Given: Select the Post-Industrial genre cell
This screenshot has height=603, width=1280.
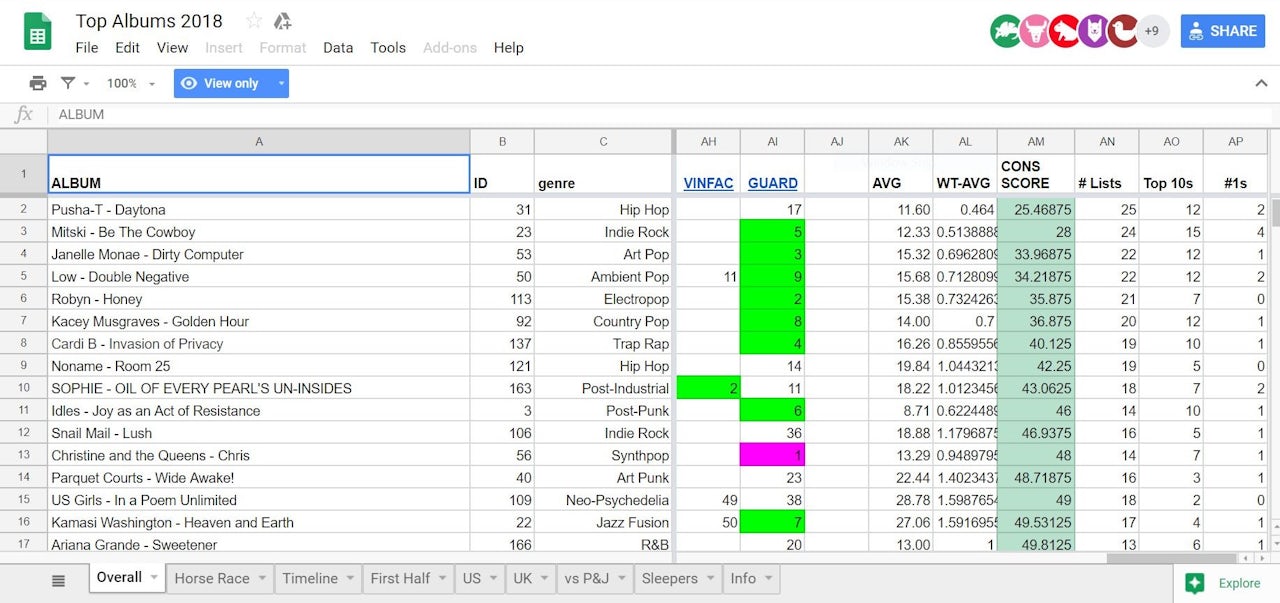Looking at the screenshot, I should click(603, 388).
